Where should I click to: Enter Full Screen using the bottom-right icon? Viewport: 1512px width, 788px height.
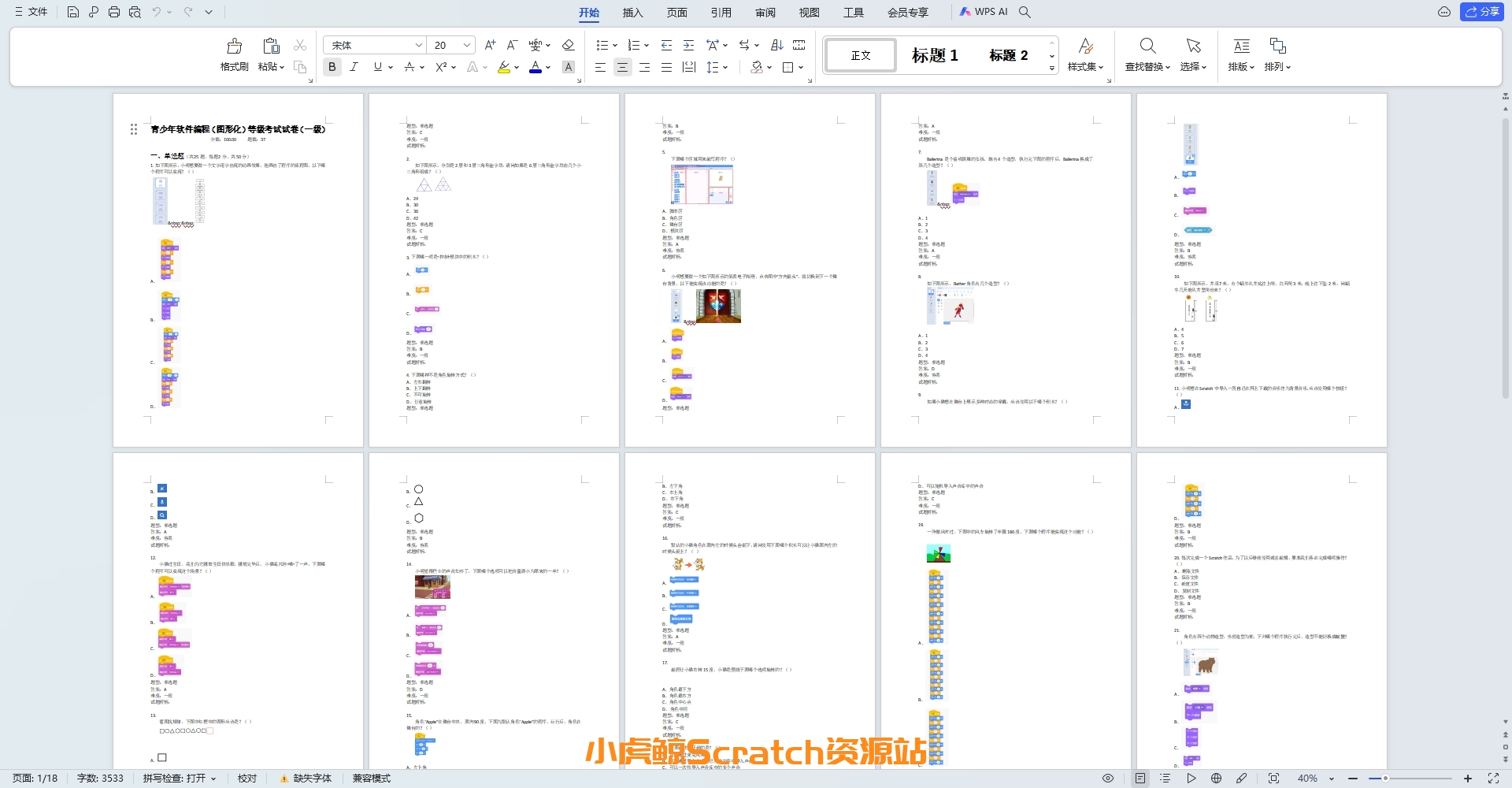point(1493,779)
